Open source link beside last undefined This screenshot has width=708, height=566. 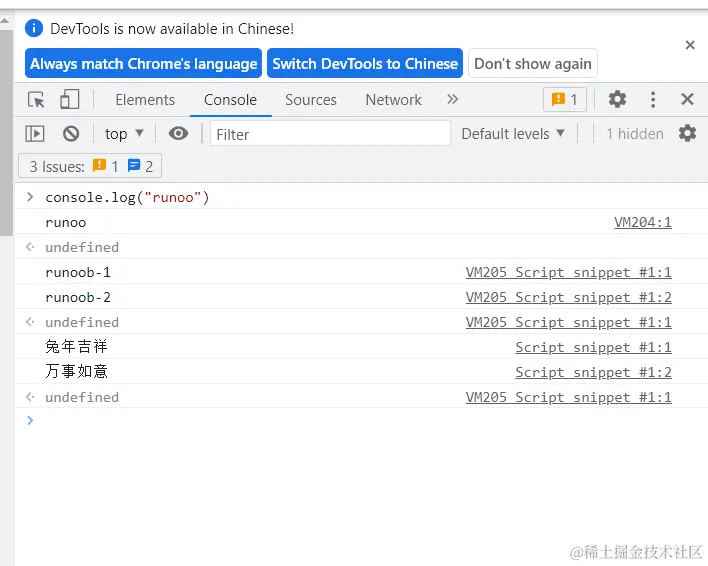(x=568, y=397)
